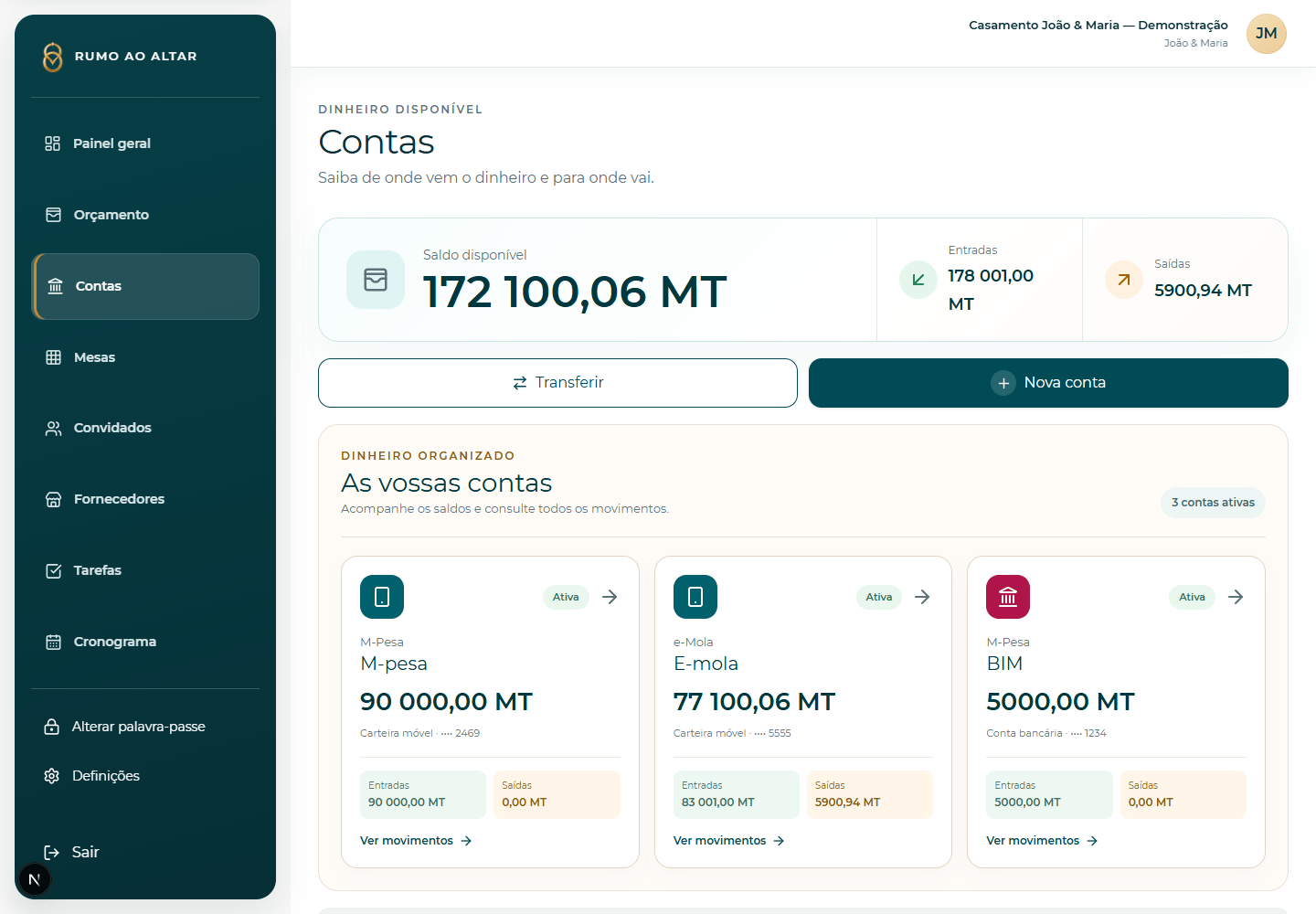The image size is (1316, 914).
Task: Select Contas in the sidebar
Action: (145, 286)
